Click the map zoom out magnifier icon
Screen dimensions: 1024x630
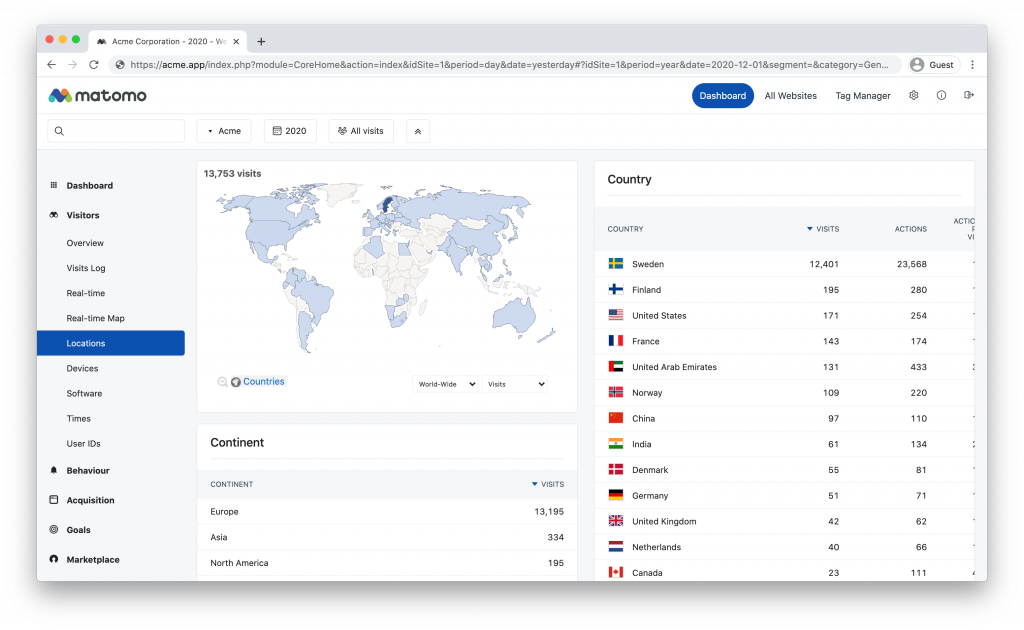(x=222, y=382)
